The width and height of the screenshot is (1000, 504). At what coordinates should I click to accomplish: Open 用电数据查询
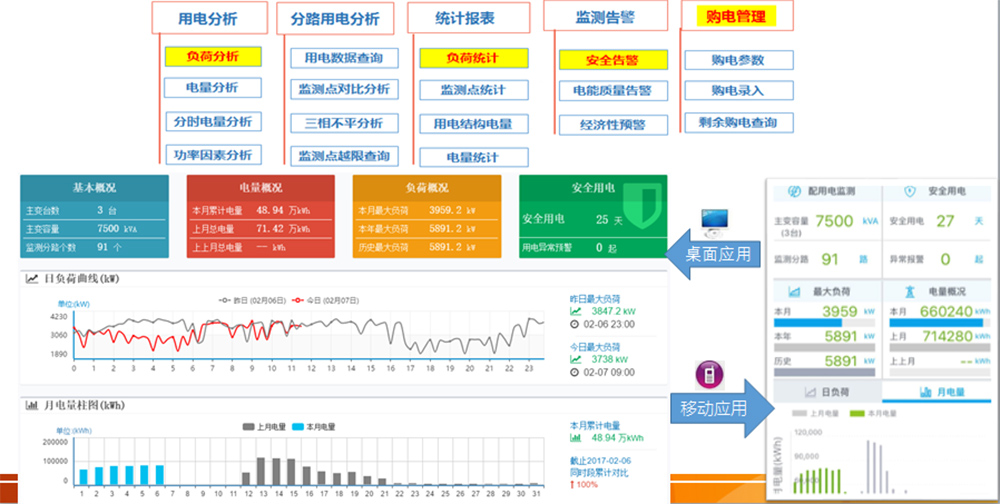coord(344,58)
